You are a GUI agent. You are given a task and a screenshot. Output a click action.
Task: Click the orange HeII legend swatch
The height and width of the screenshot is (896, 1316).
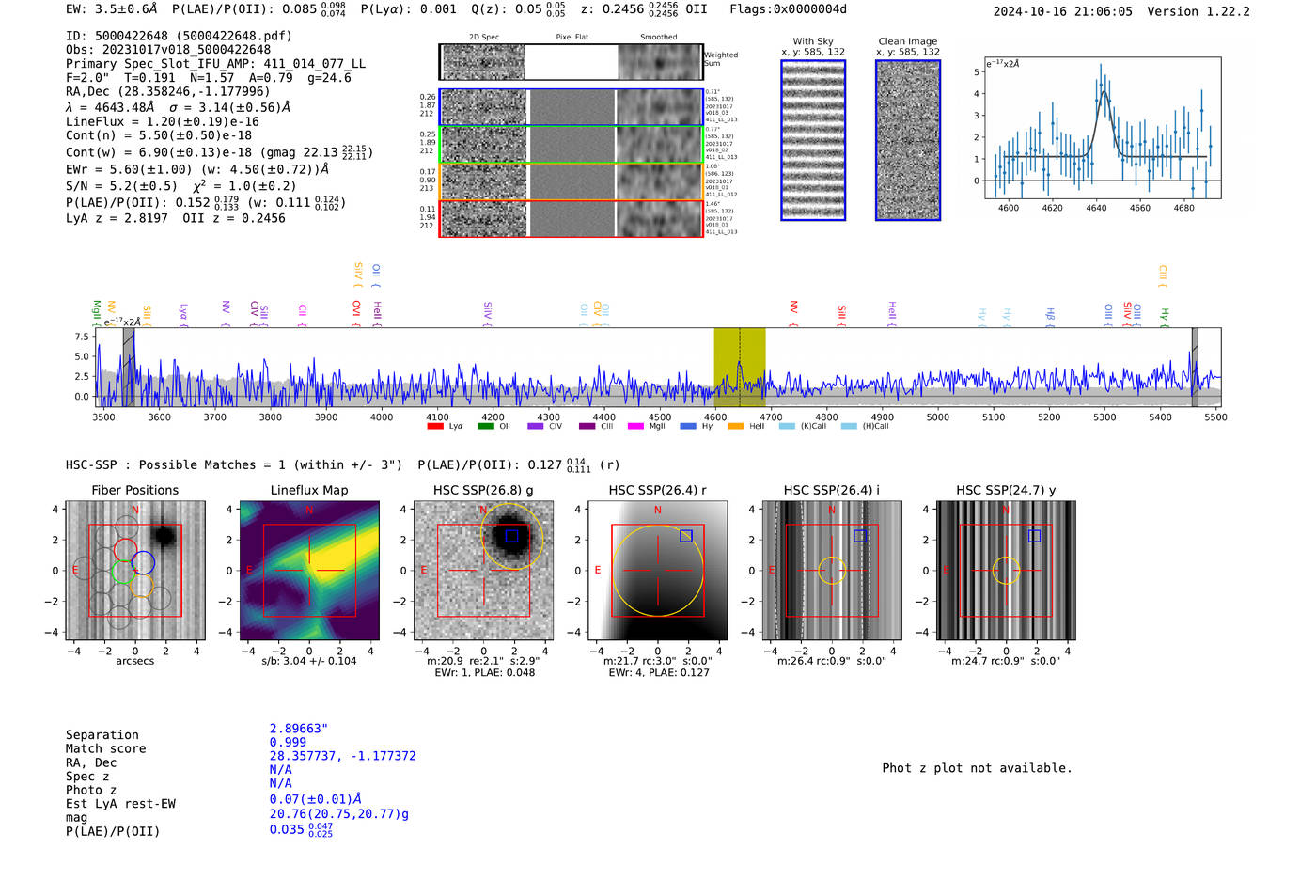pyautogui.click(x=736, y=426)
